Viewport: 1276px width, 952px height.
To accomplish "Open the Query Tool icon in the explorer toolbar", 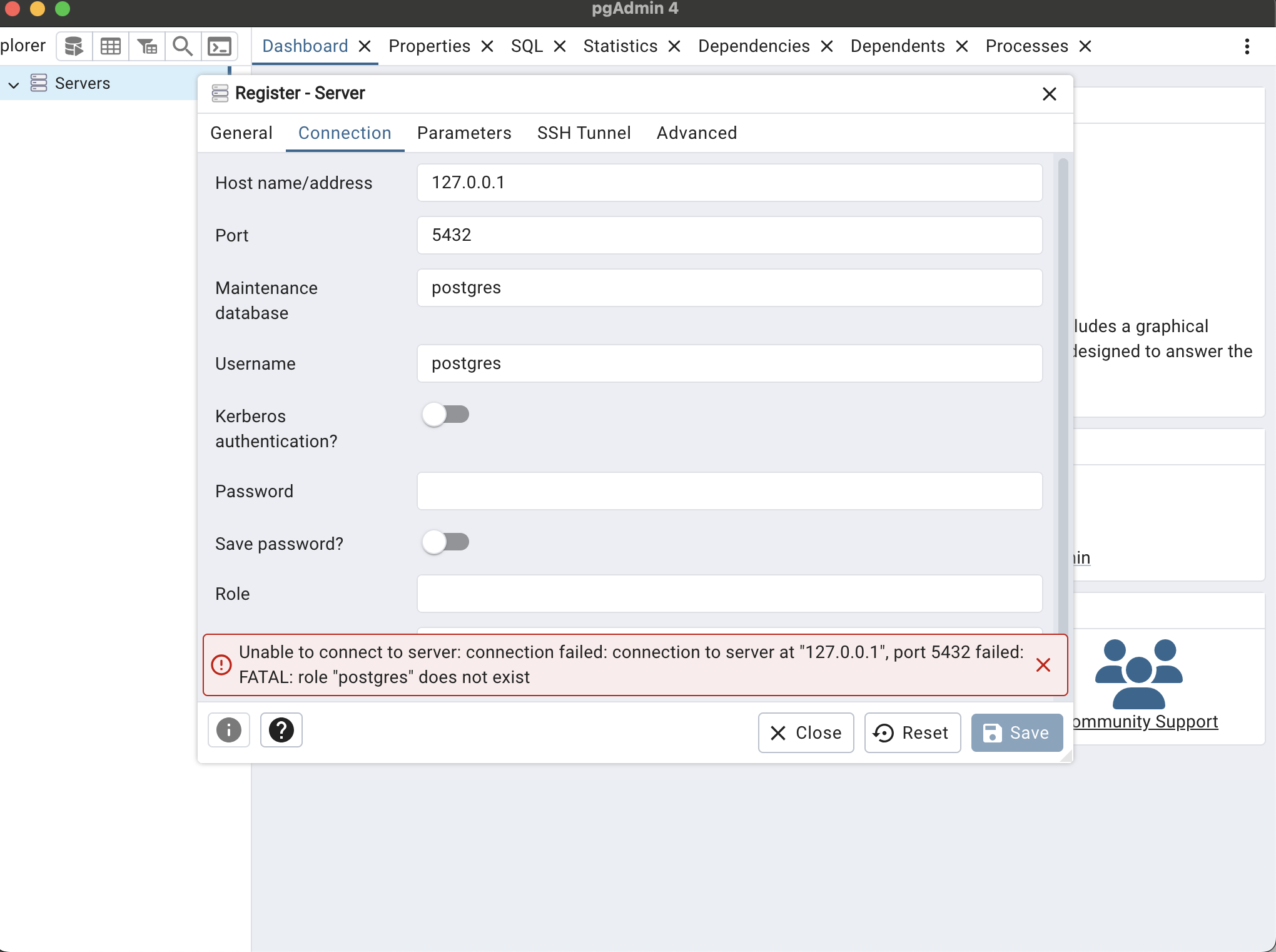I will point(74,46).
